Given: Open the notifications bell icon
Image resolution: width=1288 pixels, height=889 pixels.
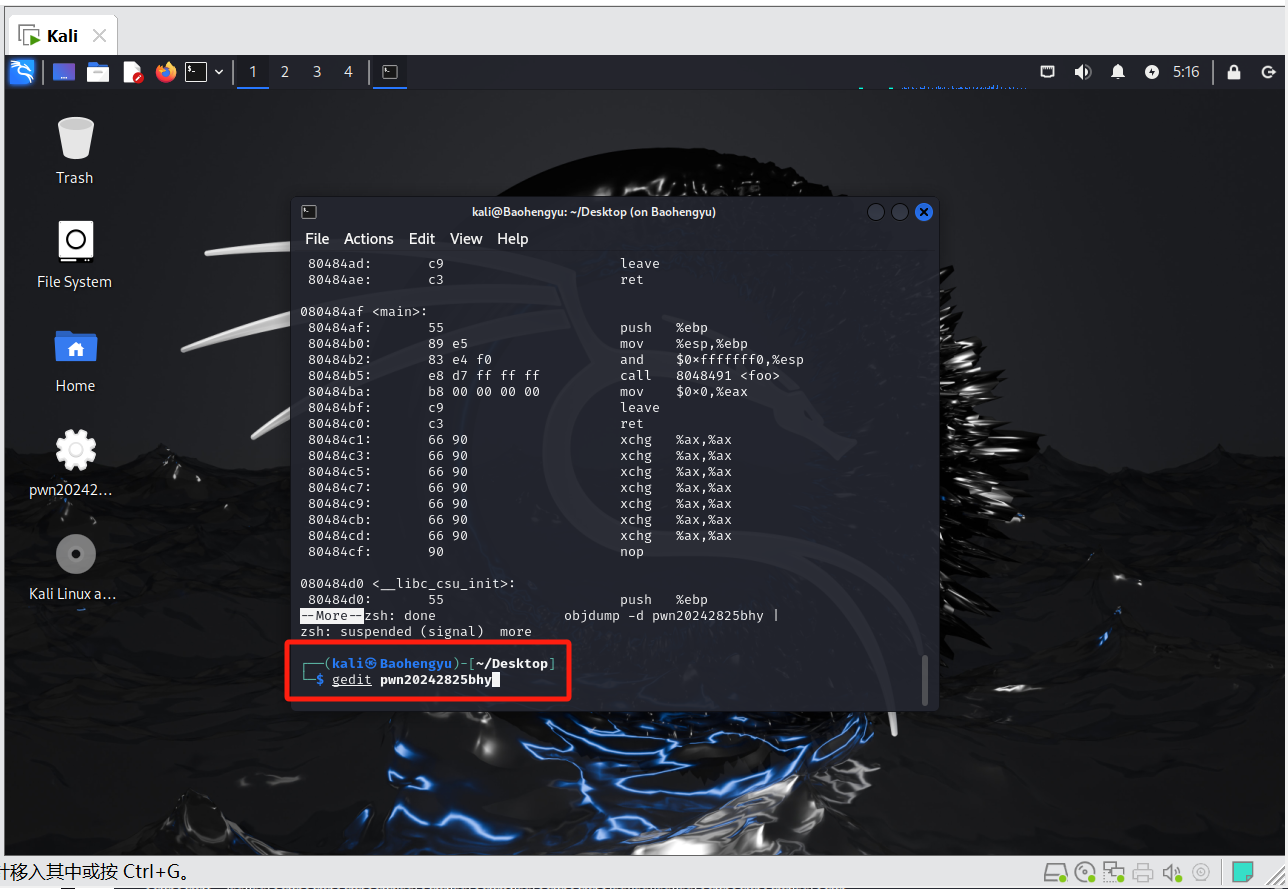Looking at the screenshot, I should 1118,72.
